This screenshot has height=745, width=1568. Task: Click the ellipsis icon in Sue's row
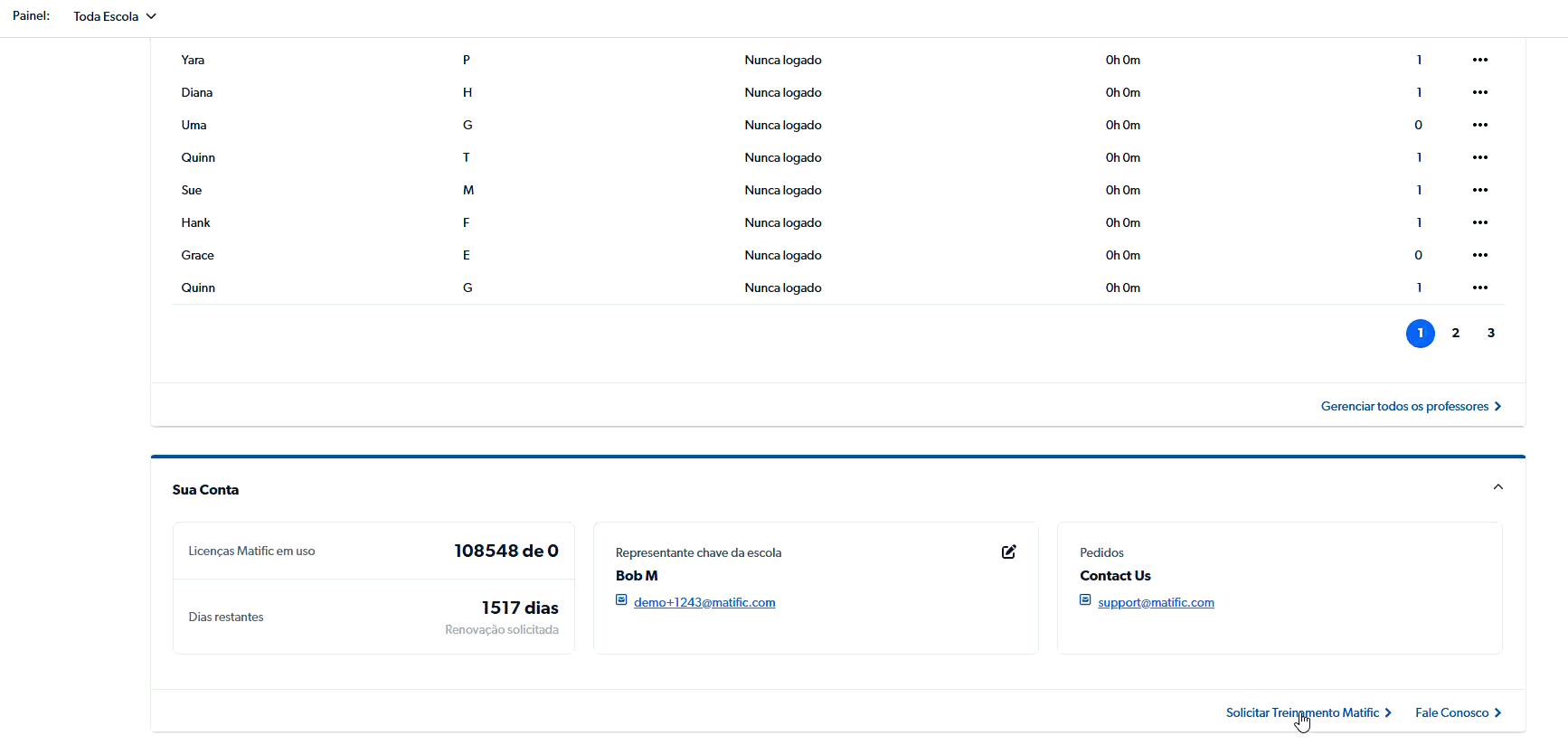tap(1479, 190)
